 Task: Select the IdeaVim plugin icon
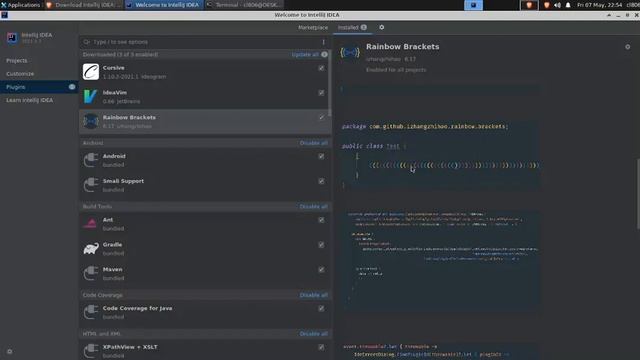tap(91, 97)
